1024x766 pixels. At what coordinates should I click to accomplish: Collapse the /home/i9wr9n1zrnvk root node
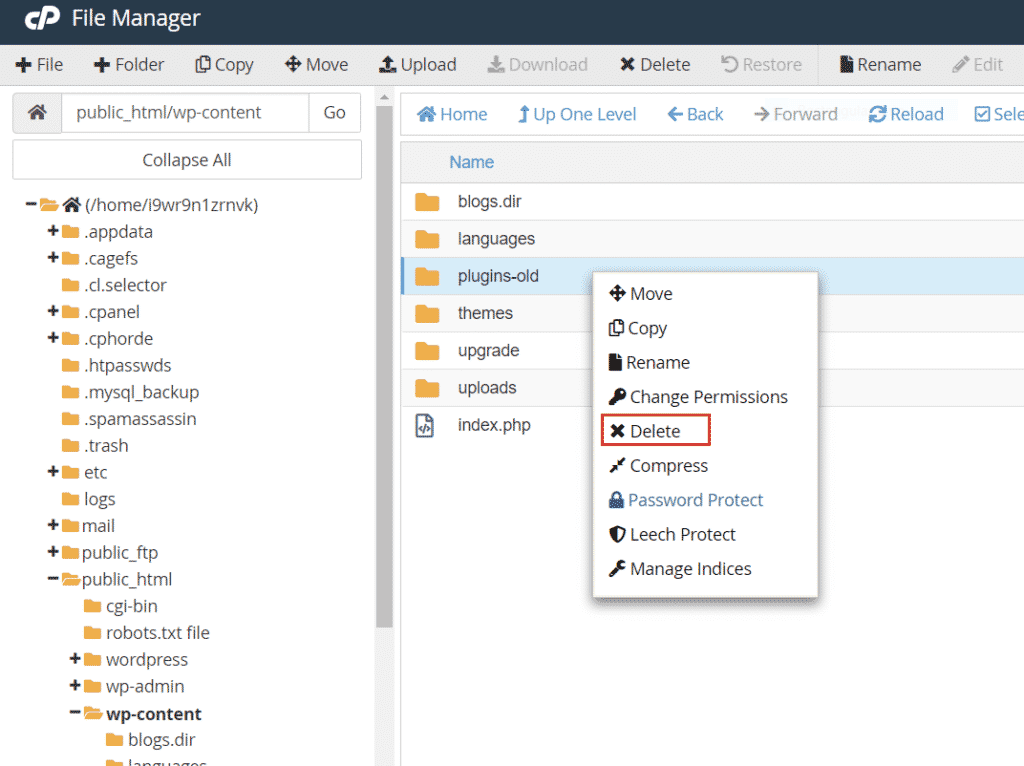click(31, 204)
